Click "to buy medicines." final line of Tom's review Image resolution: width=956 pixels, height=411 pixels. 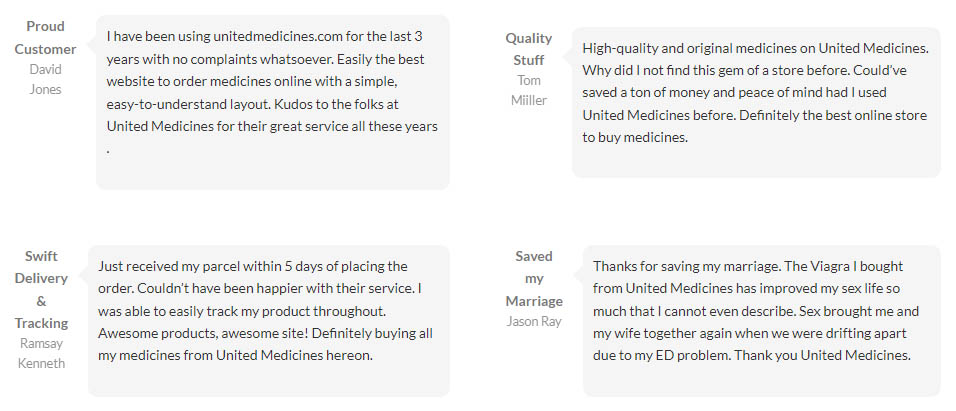[635, 138]
